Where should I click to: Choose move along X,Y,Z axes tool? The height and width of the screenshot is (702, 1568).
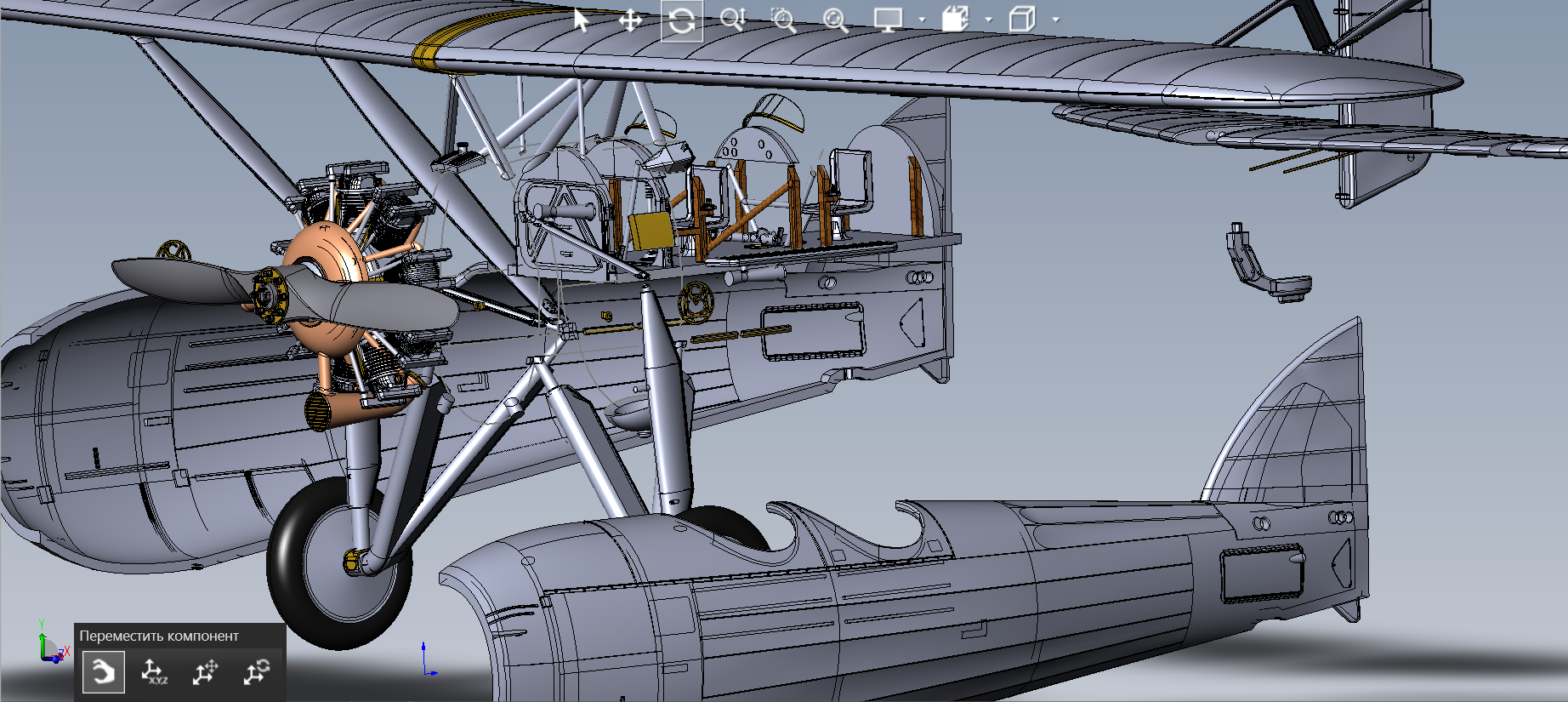click(154, 672)
